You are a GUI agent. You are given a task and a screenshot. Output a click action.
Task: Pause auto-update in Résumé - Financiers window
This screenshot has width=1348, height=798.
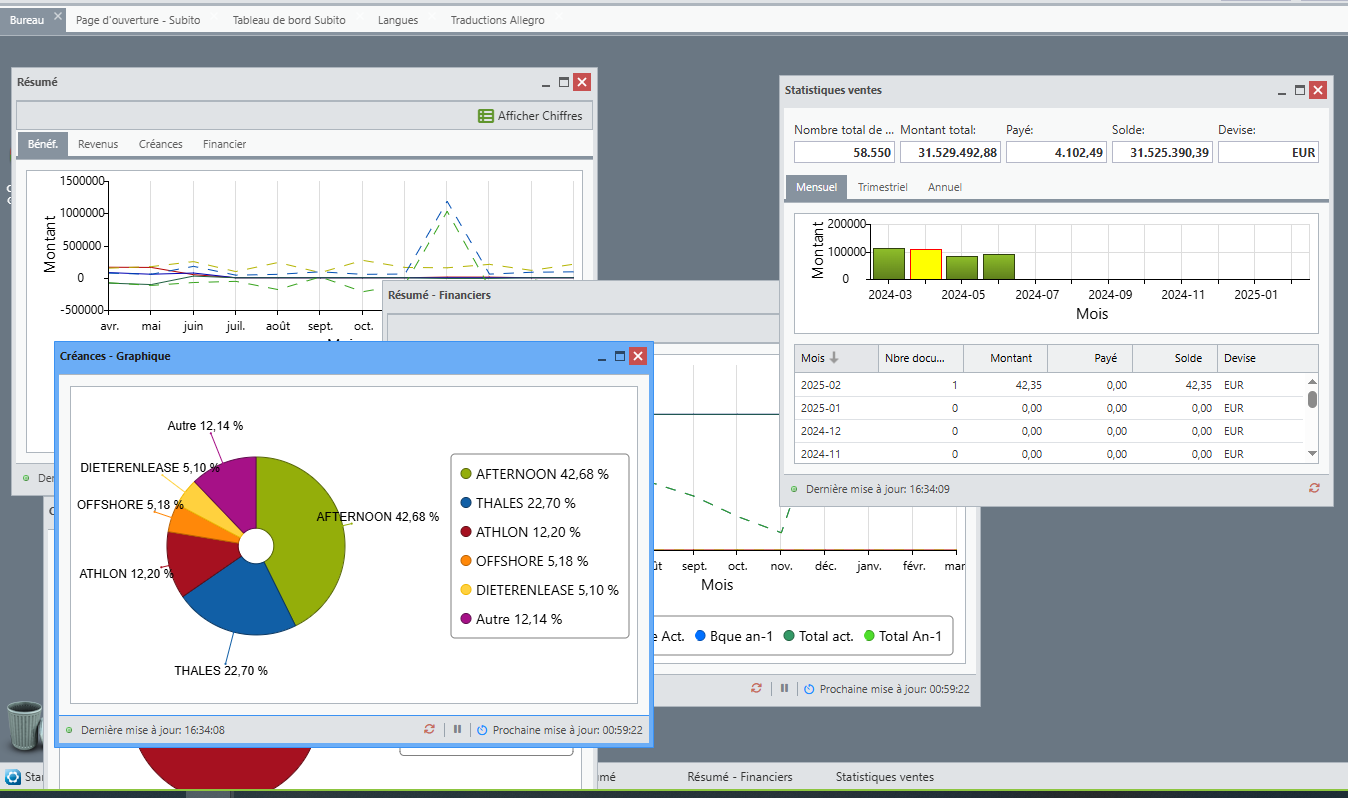click(784, 689)
